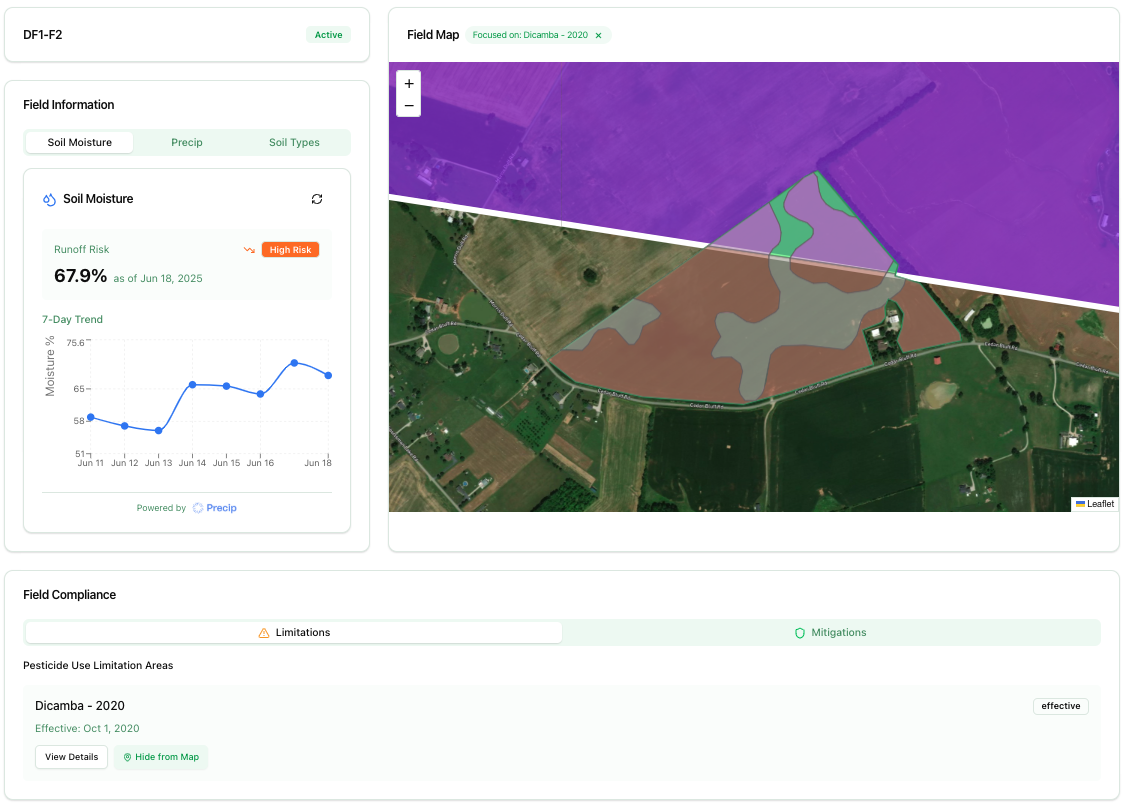Zoom out on the Field Map
The height and width of the screenshot is (808, 1123).
pyautogui.click(x=408, y=103)
